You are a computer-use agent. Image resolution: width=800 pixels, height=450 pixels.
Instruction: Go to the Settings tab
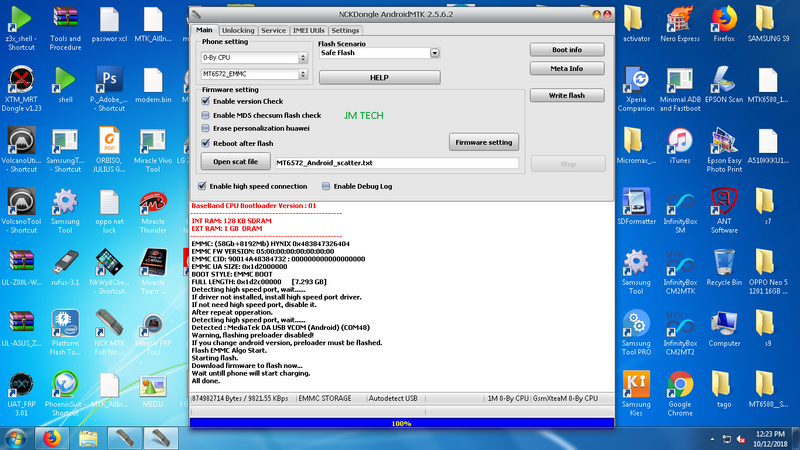coord(345,31)
